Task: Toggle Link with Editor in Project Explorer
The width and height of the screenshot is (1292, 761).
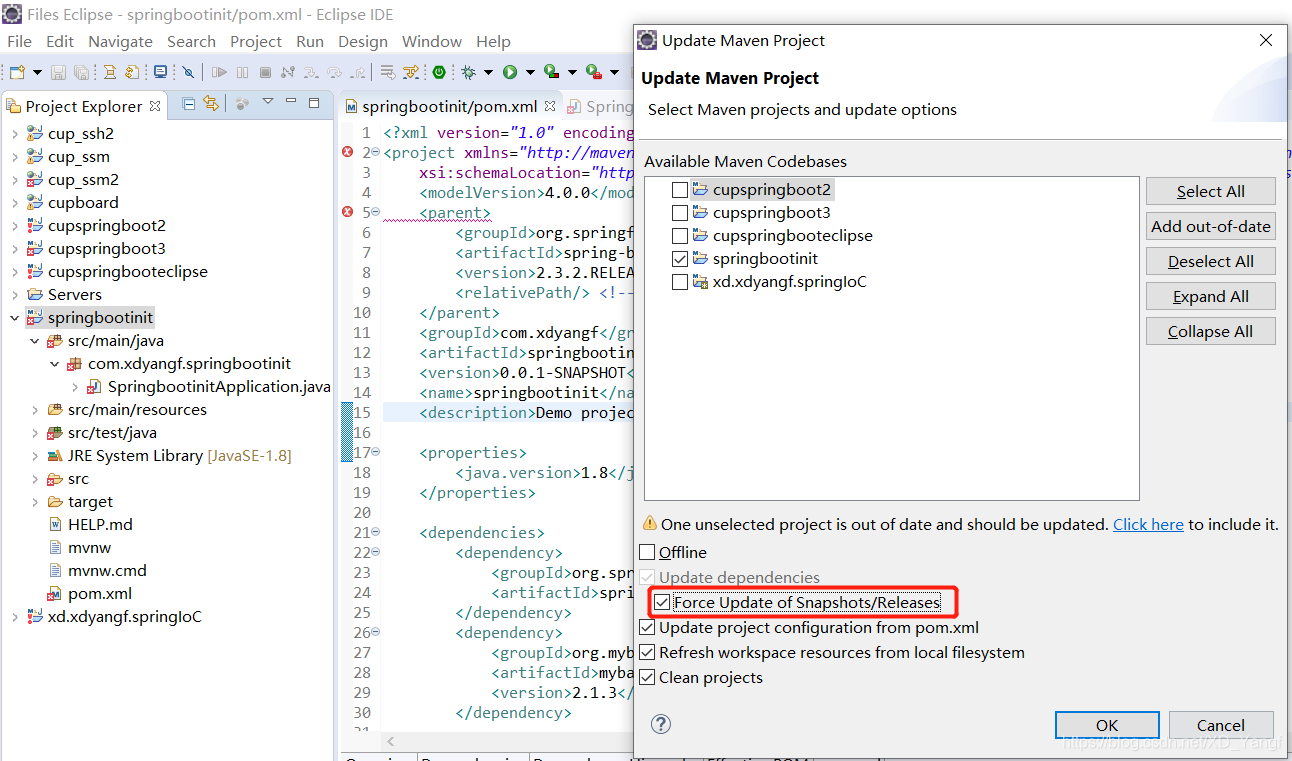Action: [210, 103]
